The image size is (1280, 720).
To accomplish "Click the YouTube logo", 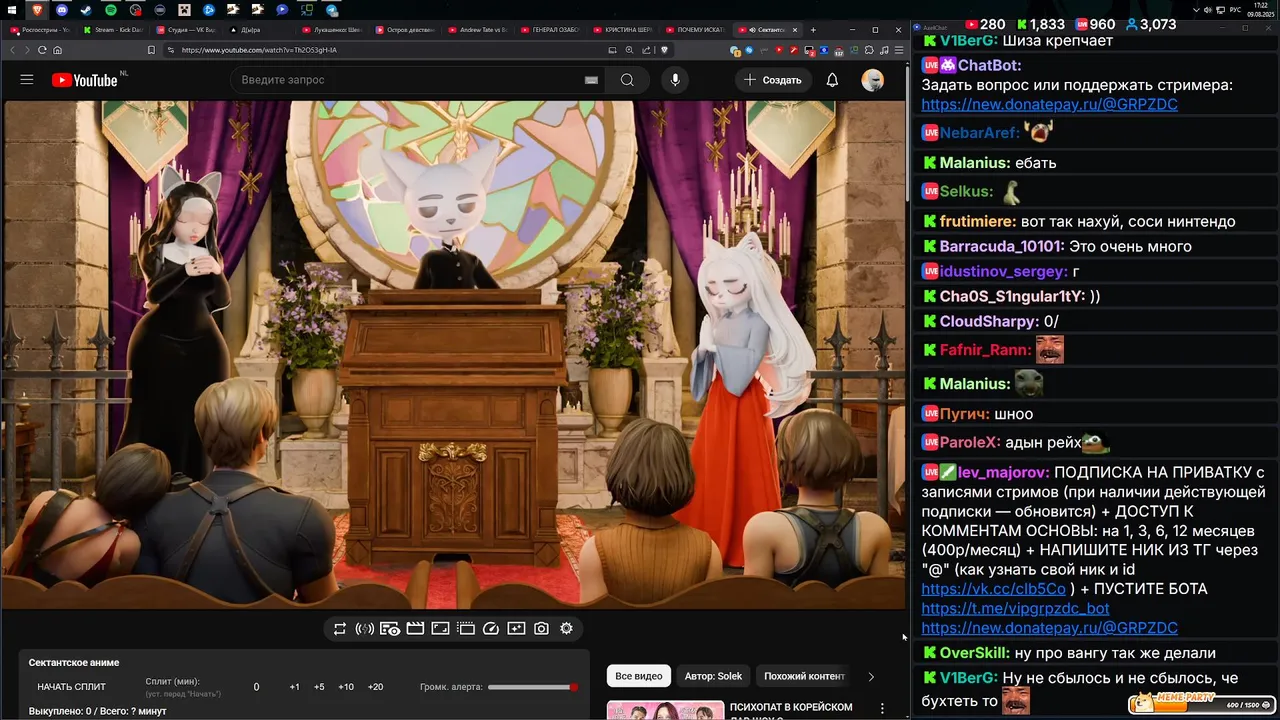I will click(85, 80).
